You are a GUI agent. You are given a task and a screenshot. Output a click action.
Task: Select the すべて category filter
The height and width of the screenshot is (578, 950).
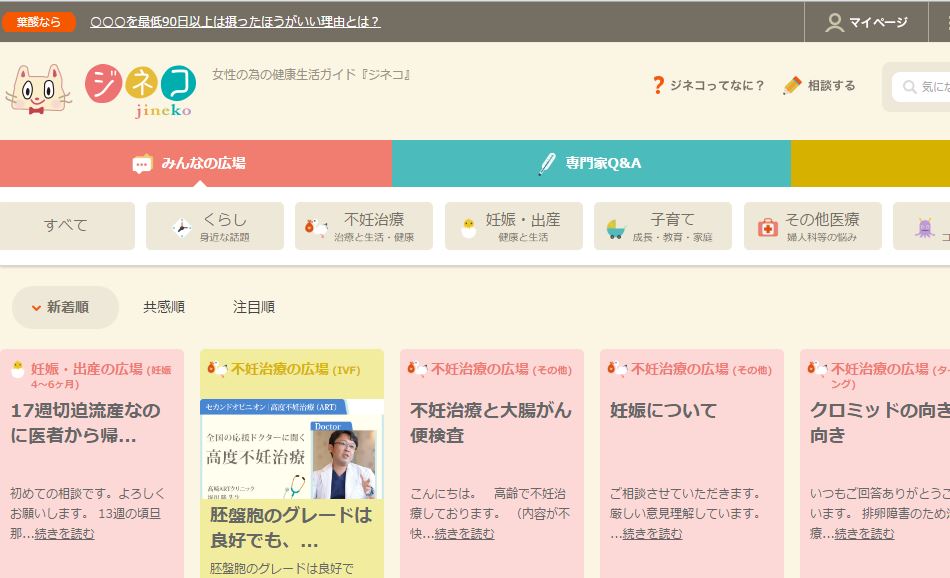pyautogui.click(x=66, y=226)
